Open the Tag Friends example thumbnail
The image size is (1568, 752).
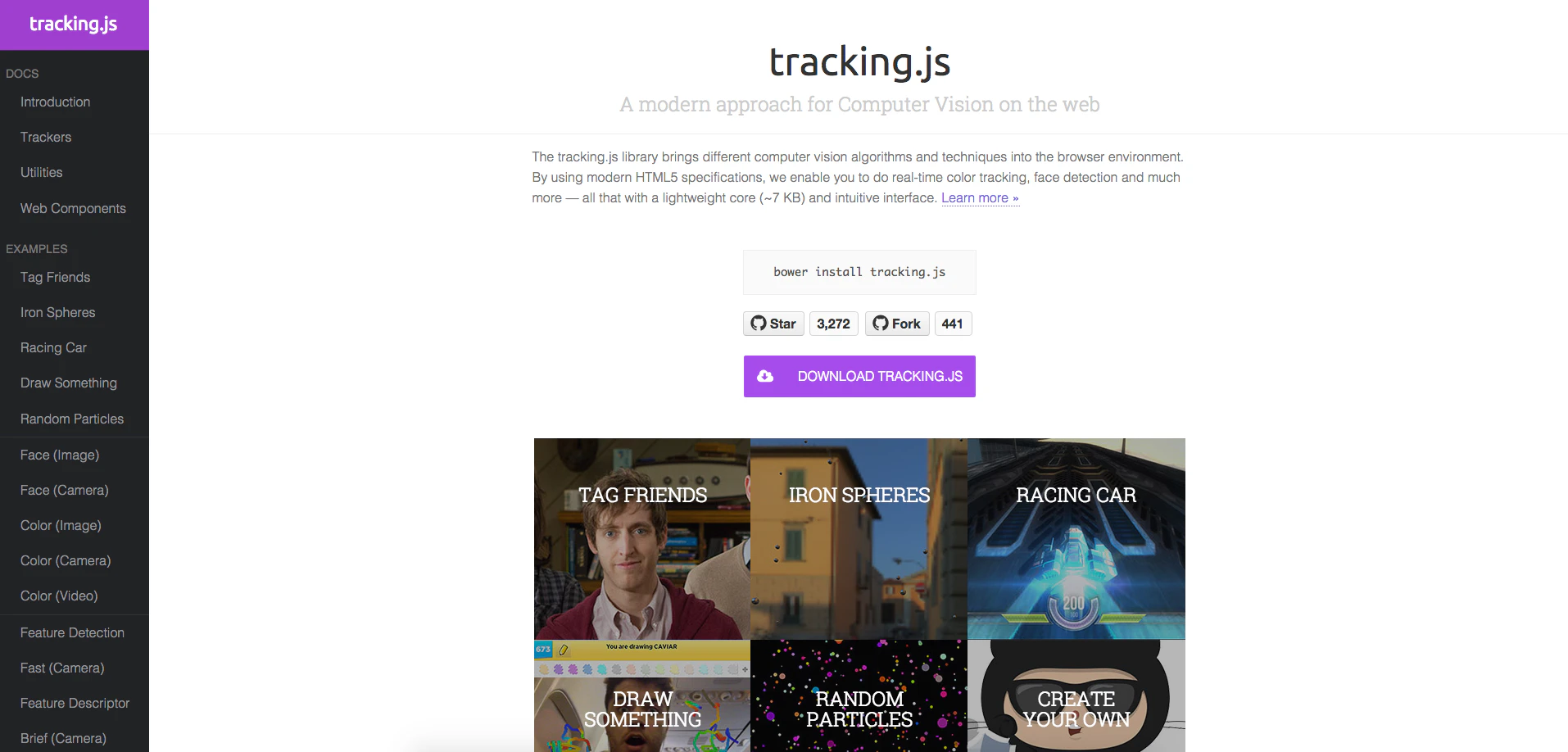point(642,539)
